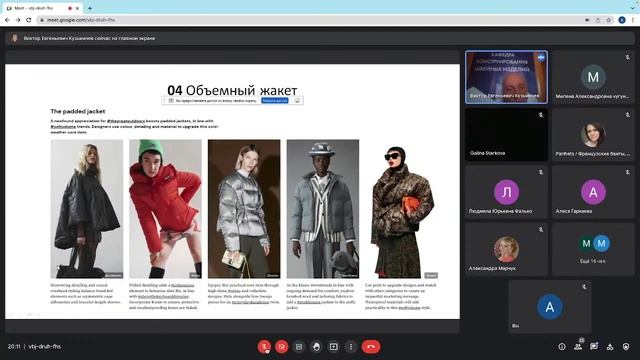The height and width of the screenshot is (360, 640).
Task: Reload the Meet page
Action: pyautogui.click(x=29, y=20)
